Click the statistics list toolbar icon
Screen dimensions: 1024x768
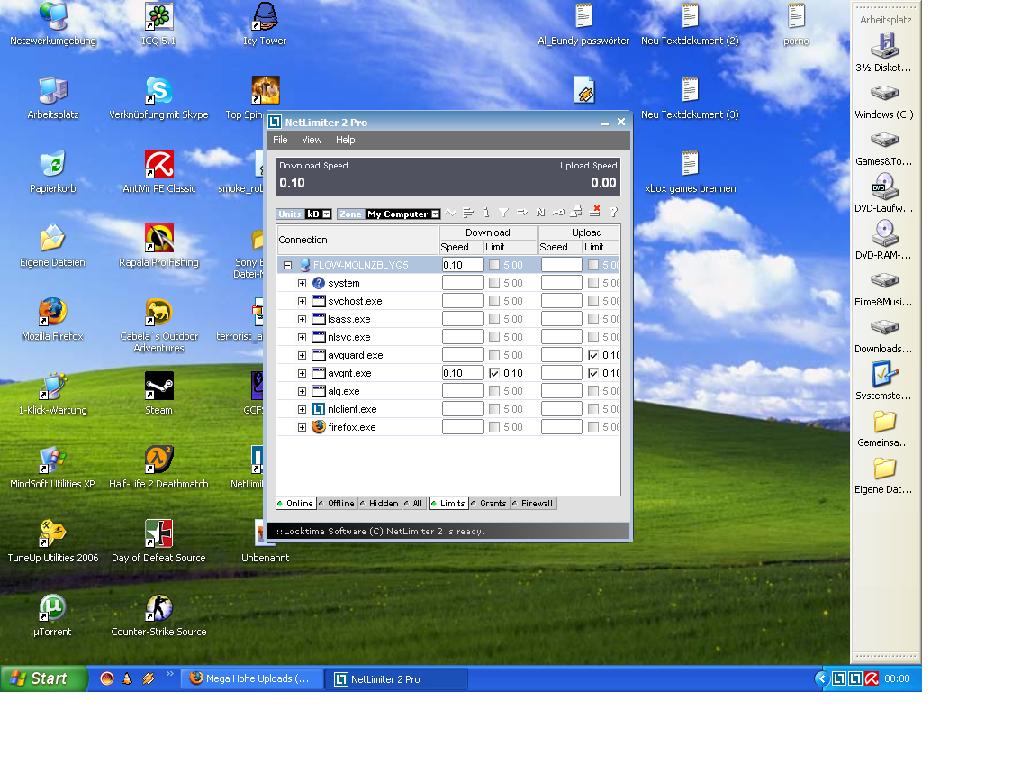coord(468,213)
